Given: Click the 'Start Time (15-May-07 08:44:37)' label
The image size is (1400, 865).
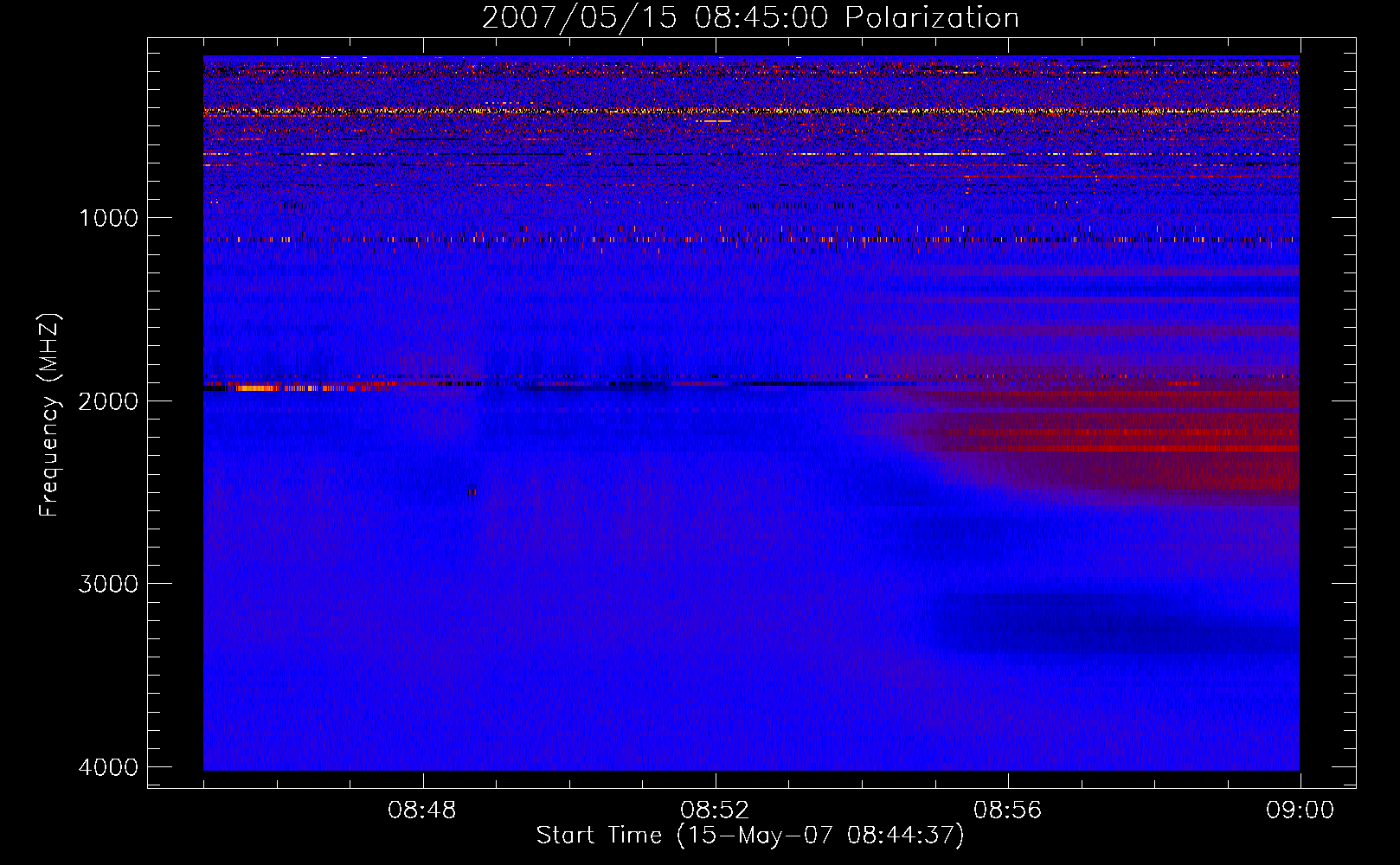Looking at the screenshot, I should [x=750, y=836].
